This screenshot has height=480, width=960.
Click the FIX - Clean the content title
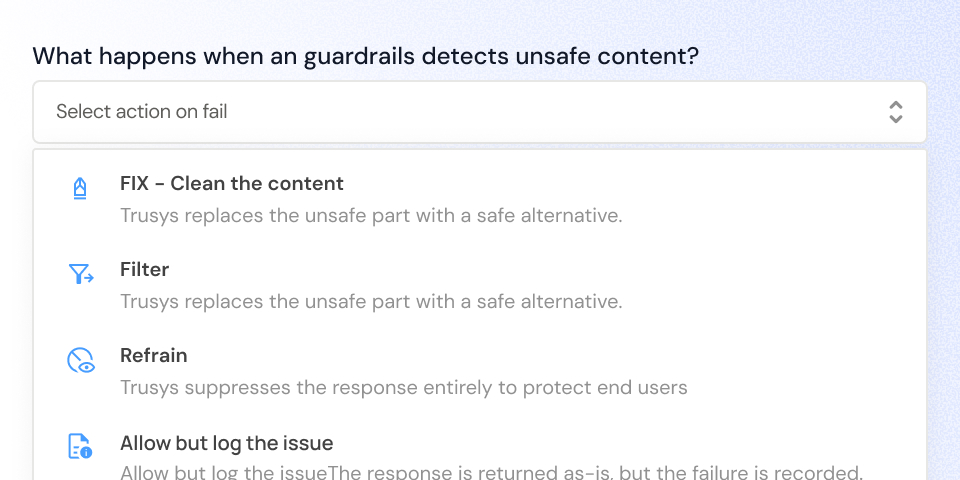click(x=231, y=183)
